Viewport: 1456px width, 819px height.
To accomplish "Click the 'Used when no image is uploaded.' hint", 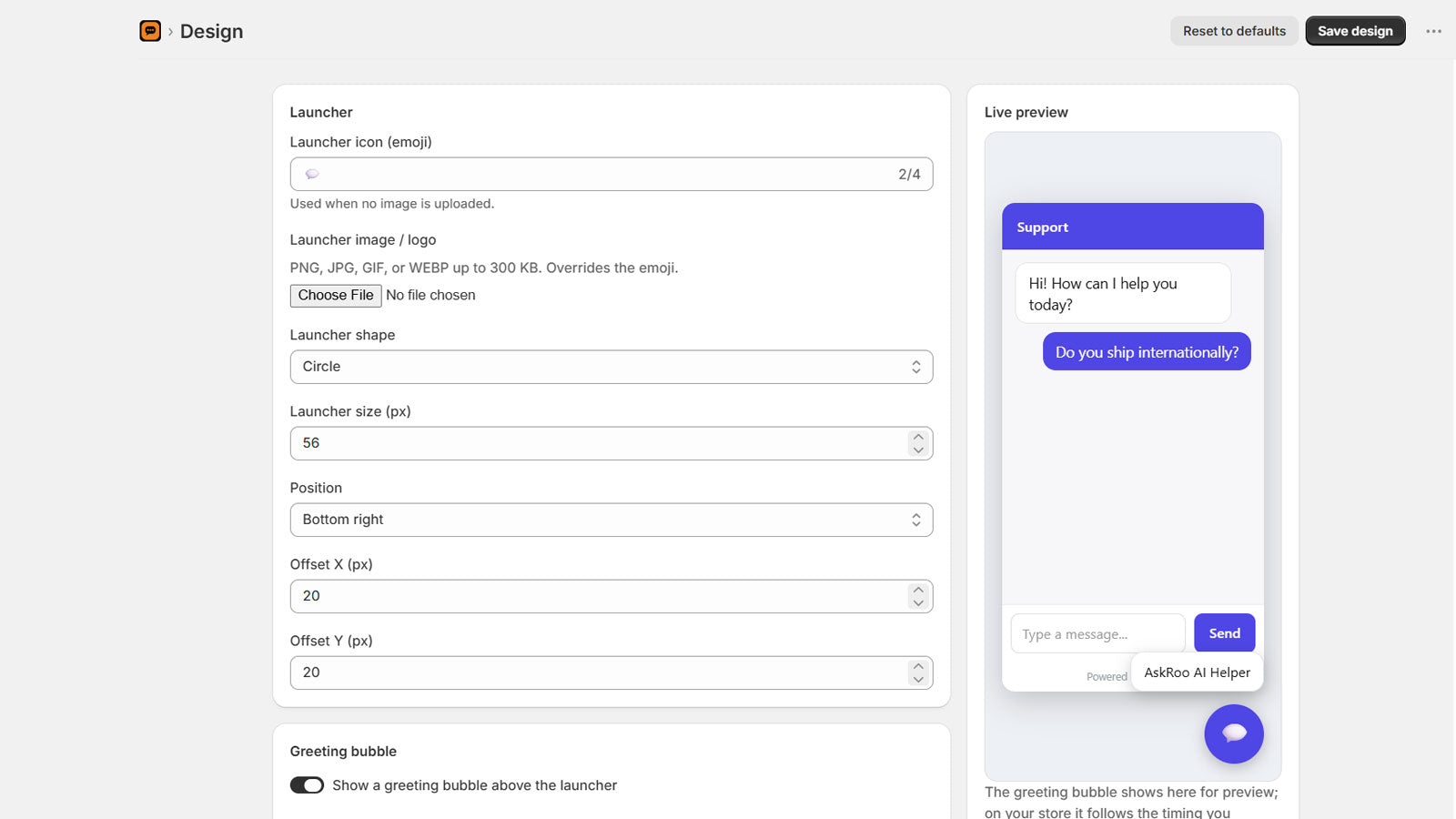I will point(392,204).
